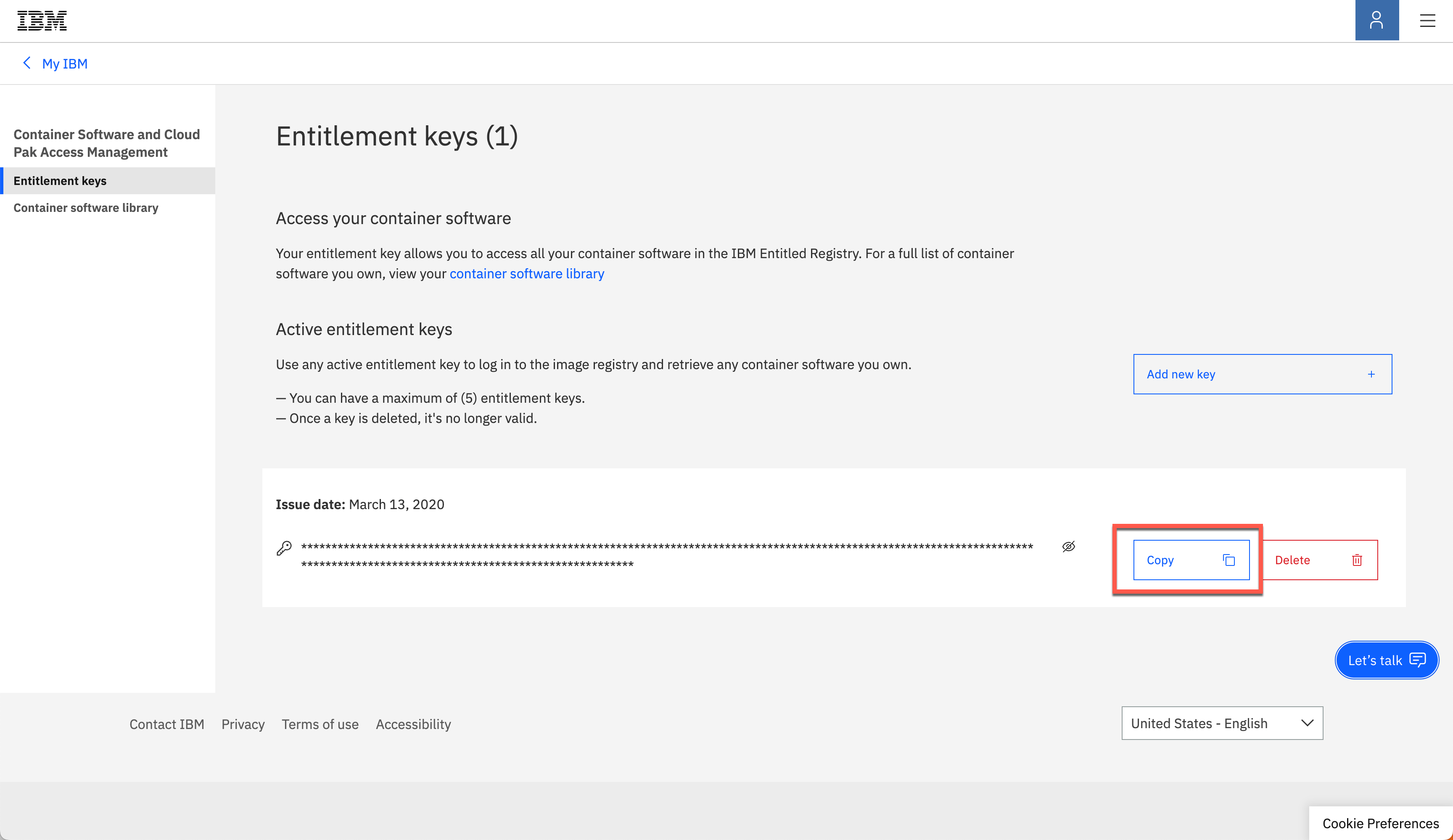Open the chat icon in the Let's talk bubble
The width and height of the screenshot is (1453, 840).
1419,660
